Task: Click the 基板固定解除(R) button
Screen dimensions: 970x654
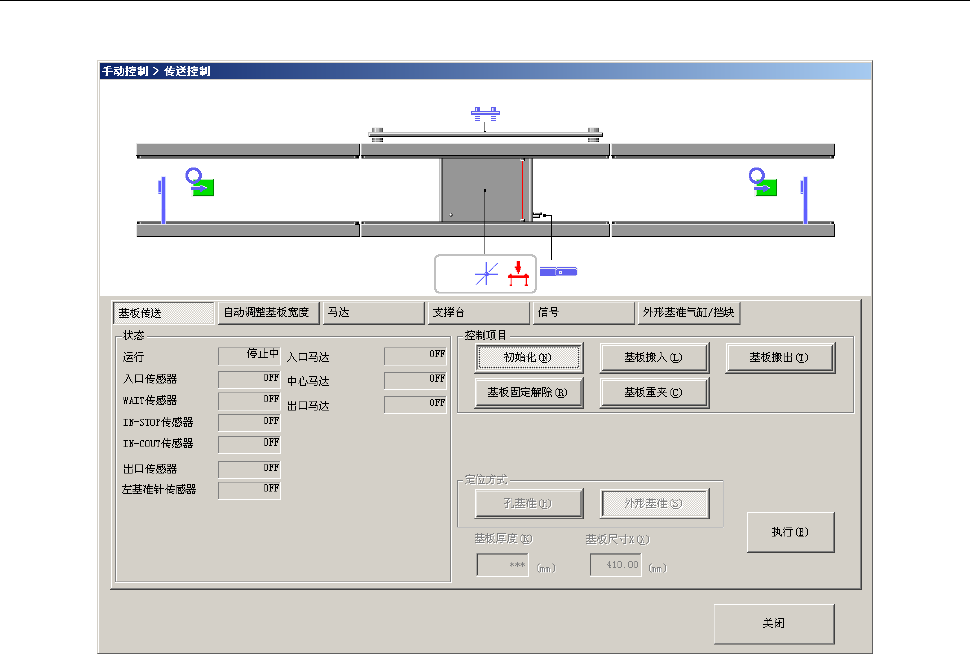Action: click(529, 393)
